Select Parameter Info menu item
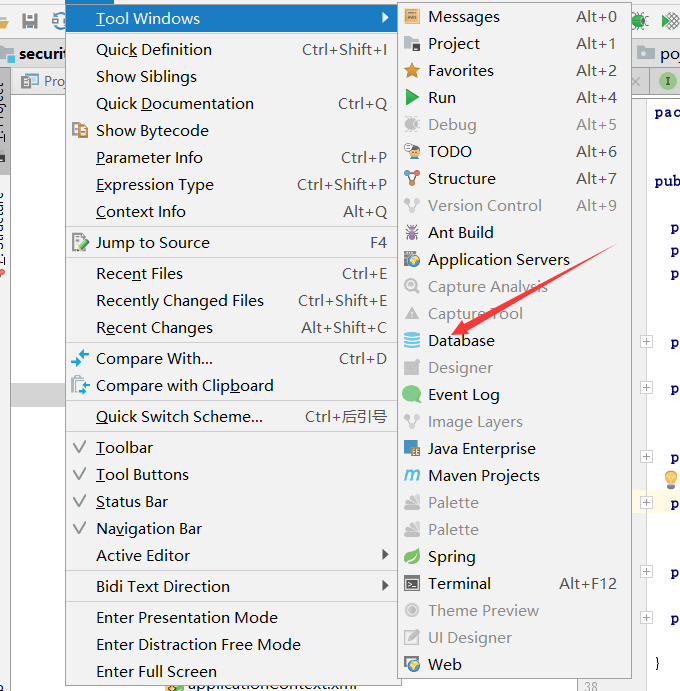Image resolution: width=680 pixels, height=691 pixels. click(x=231, y=157)
